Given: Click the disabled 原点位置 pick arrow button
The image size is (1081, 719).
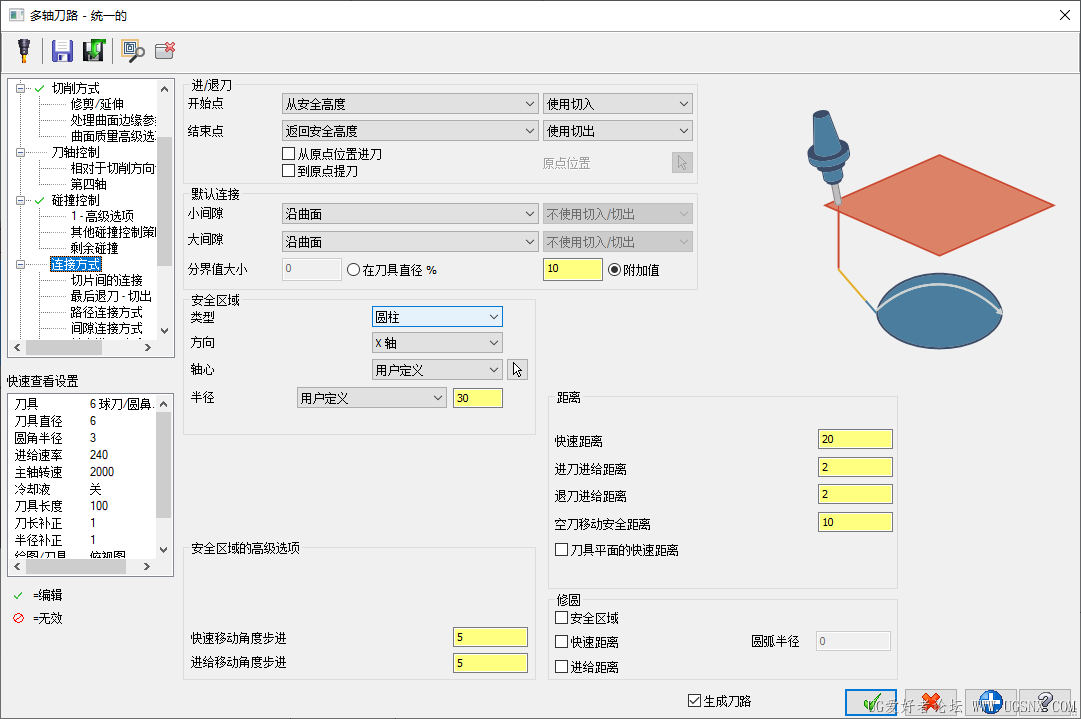Looking at the screenshot, I should pyautogui.click(x=682, y=163).
